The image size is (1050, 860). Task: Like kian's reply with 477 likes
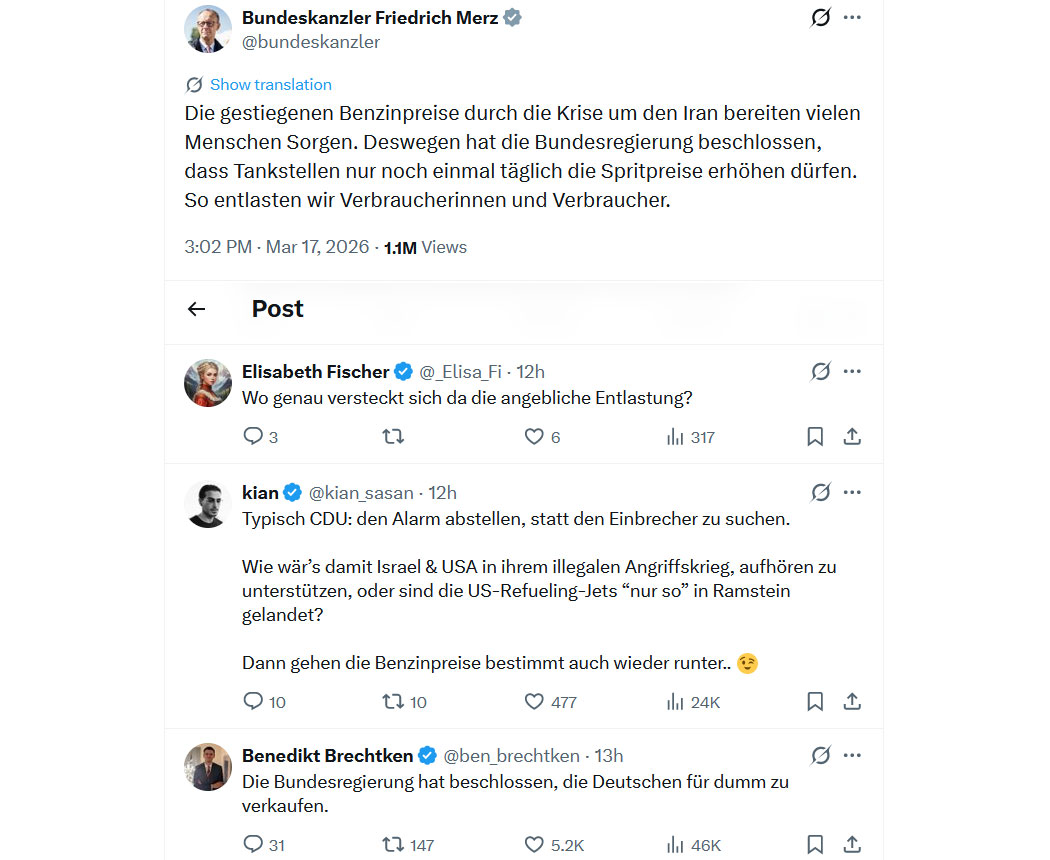534,702
